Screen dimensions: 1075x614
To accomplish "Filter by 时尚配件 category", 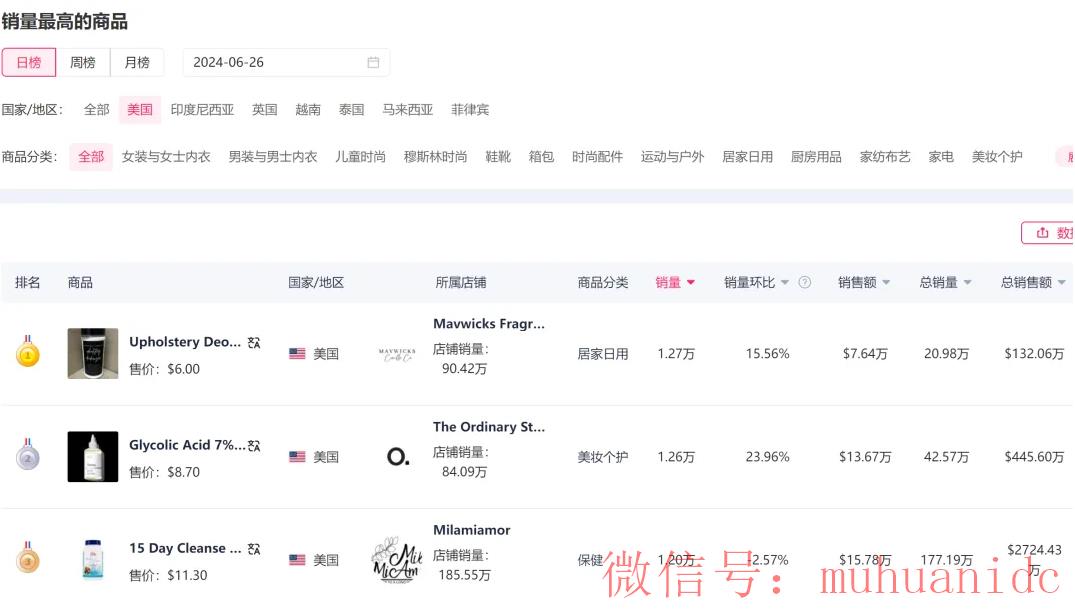I will (x=598, y=157).
